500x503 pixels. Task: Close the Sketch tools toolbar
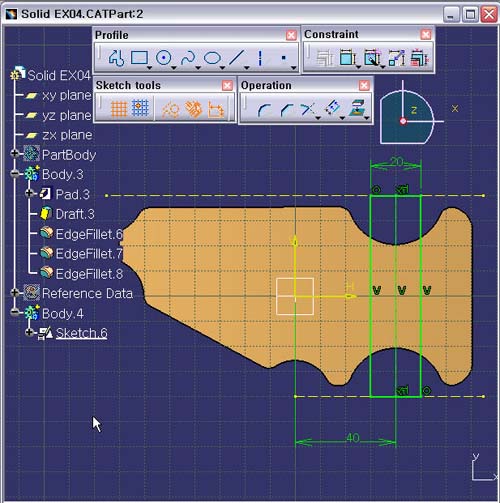pyautogui.click(x=227, y=86)
